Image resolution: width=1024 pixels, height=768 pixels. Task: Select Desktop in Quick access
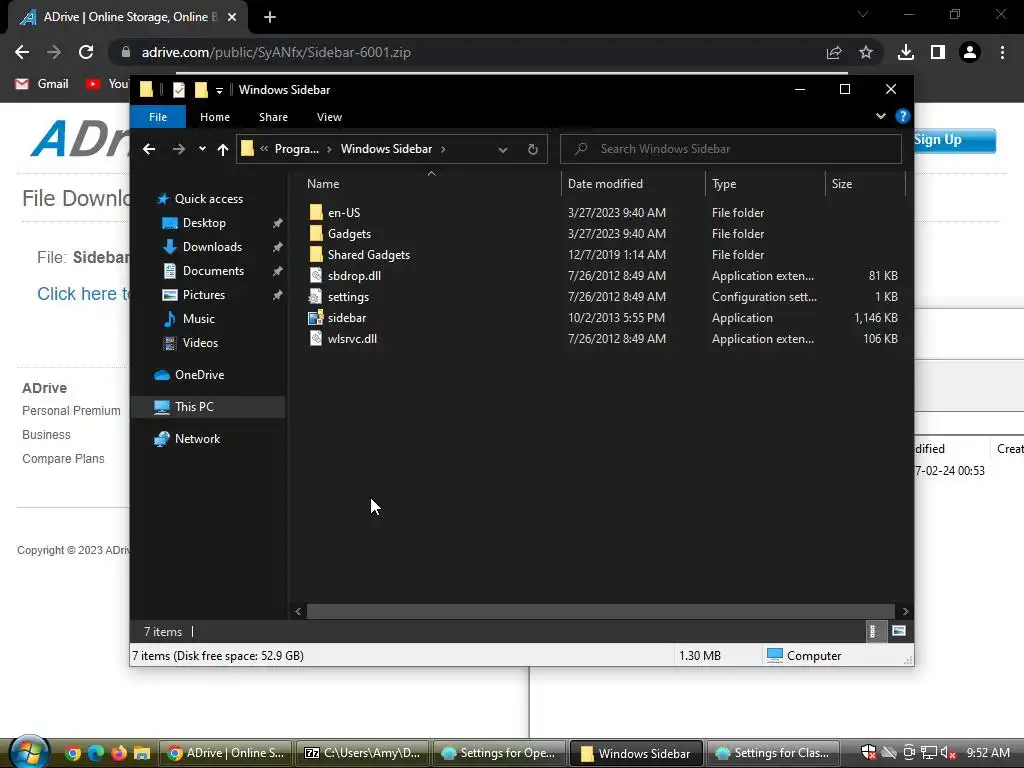click(204, 223)
